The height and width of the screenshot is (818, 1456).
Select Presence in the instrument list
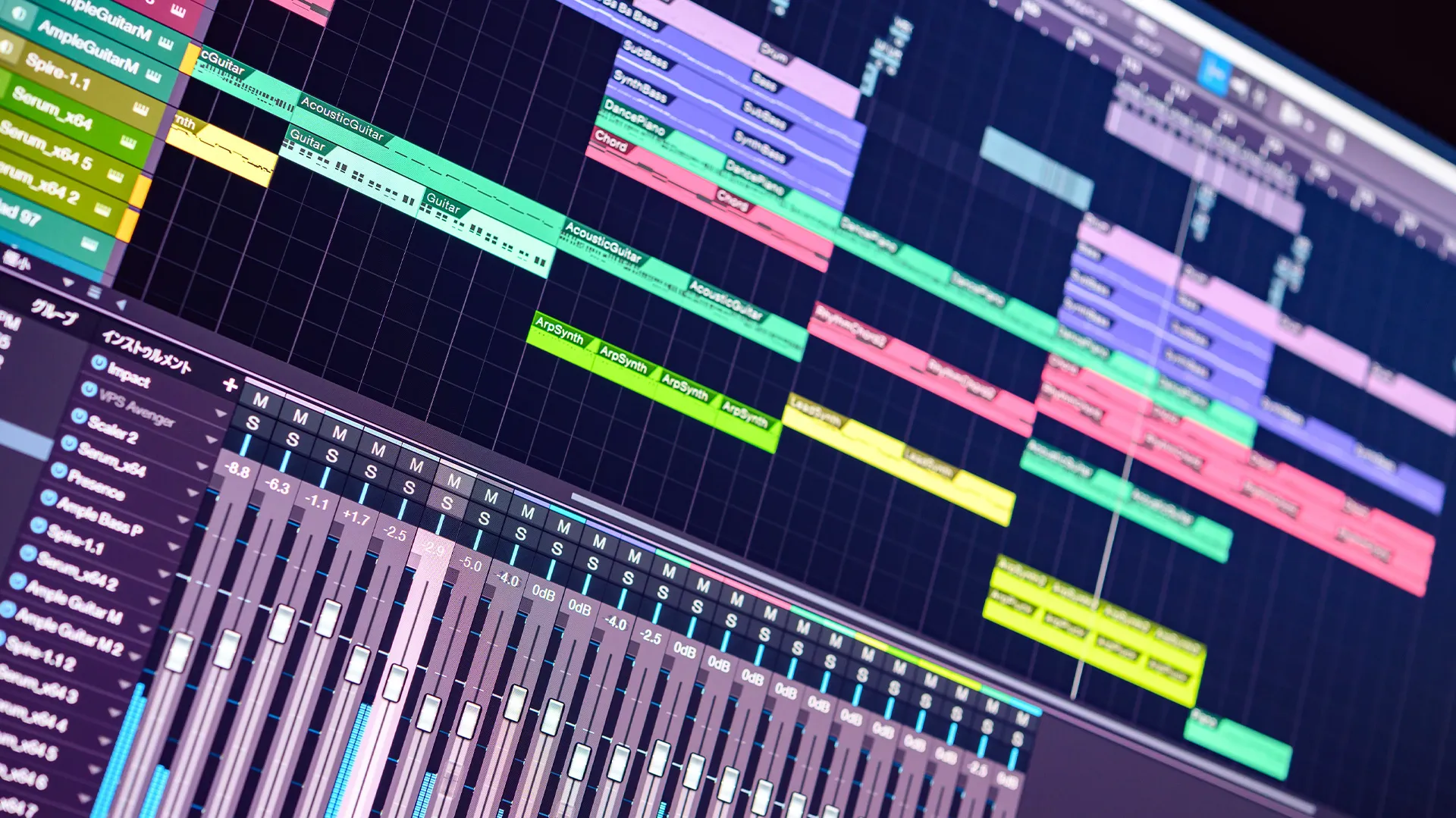click(x=96, y=484)
